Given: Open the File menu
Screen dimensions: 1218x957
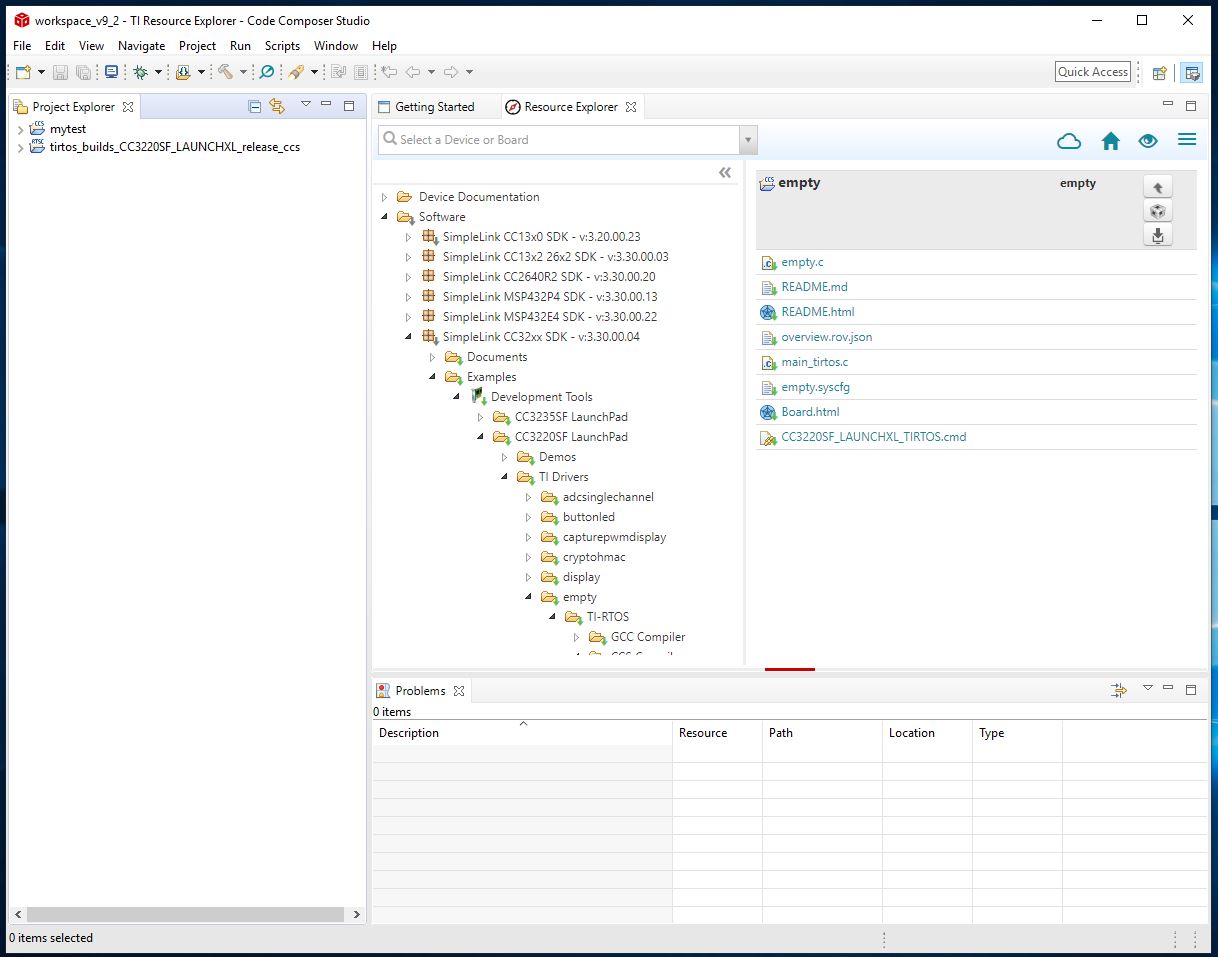Looking at the screenshot, I should click(22, 46).
